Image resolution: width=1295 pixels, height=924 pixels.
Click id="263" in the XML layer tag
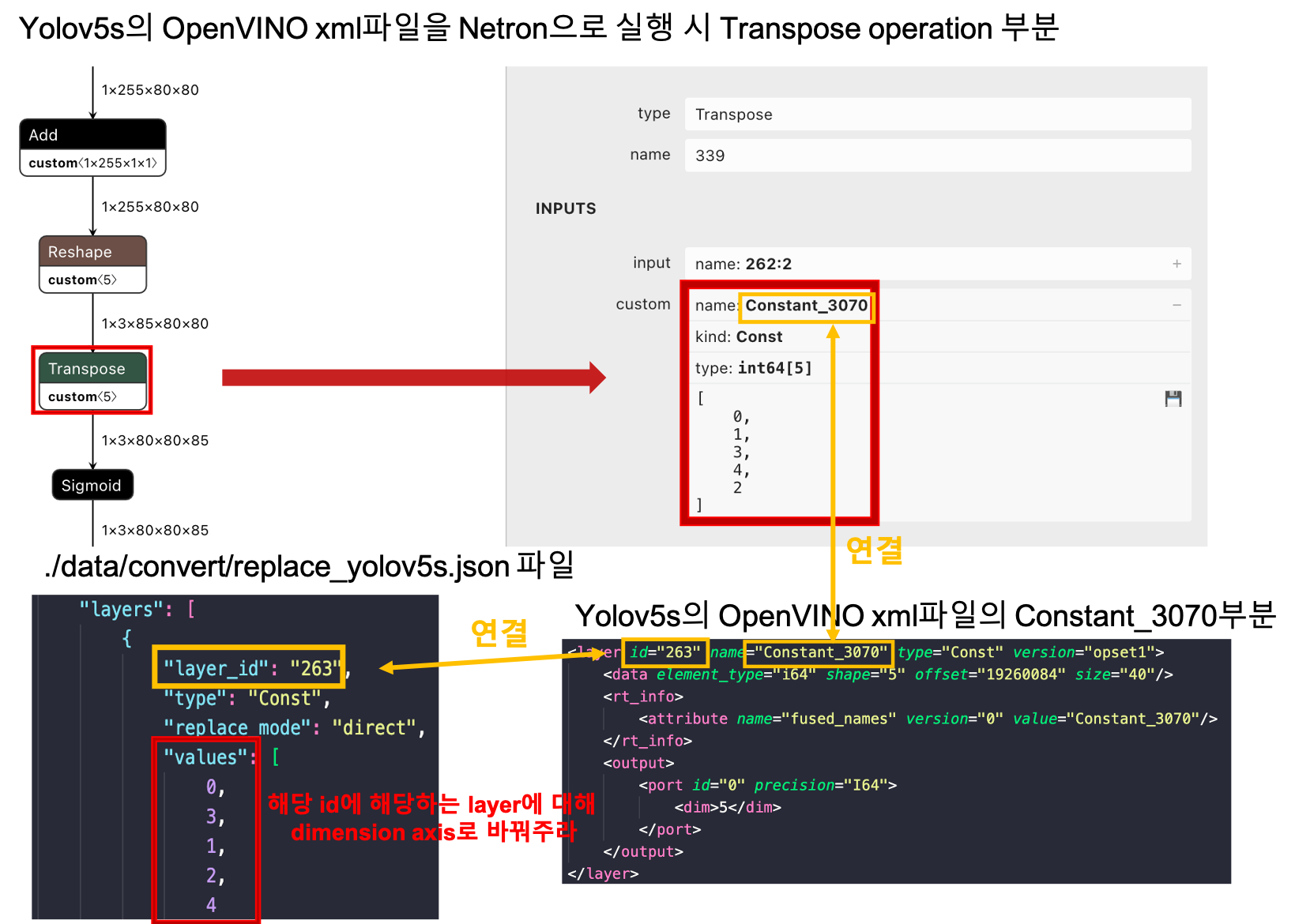664,652
